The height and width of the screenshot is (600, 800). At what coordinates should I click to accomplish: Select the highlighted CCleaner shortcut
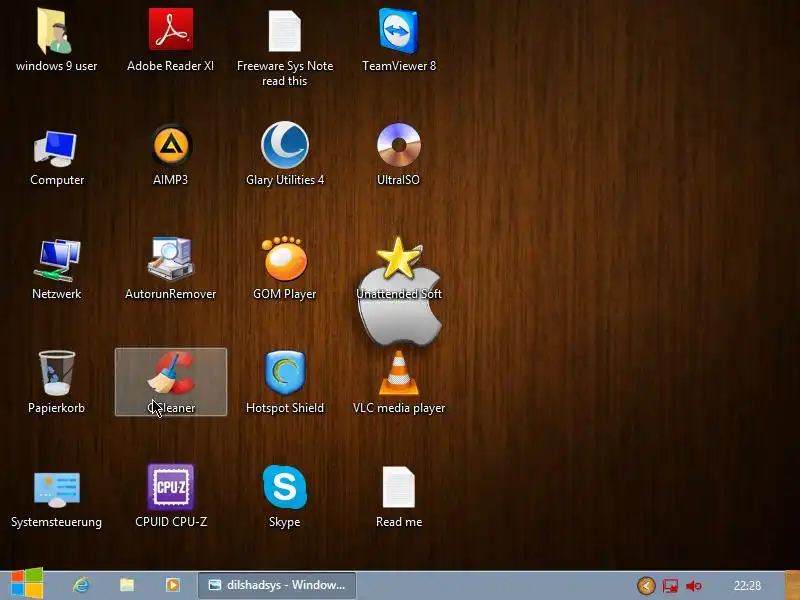pos(171,382)
